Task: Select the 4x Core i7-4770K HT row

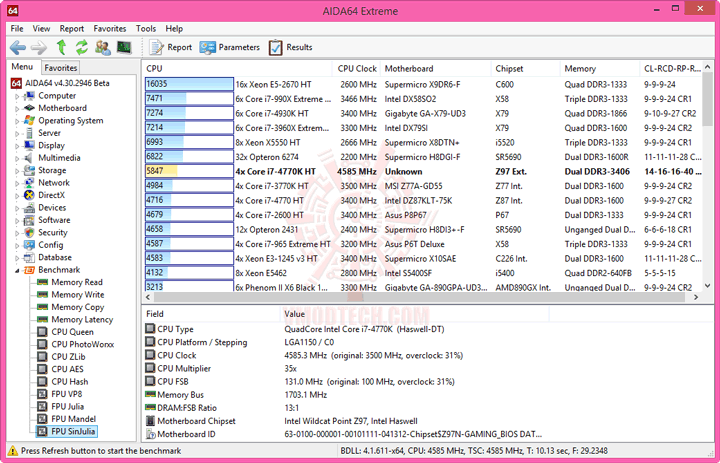Action: [x=423, y=171]
